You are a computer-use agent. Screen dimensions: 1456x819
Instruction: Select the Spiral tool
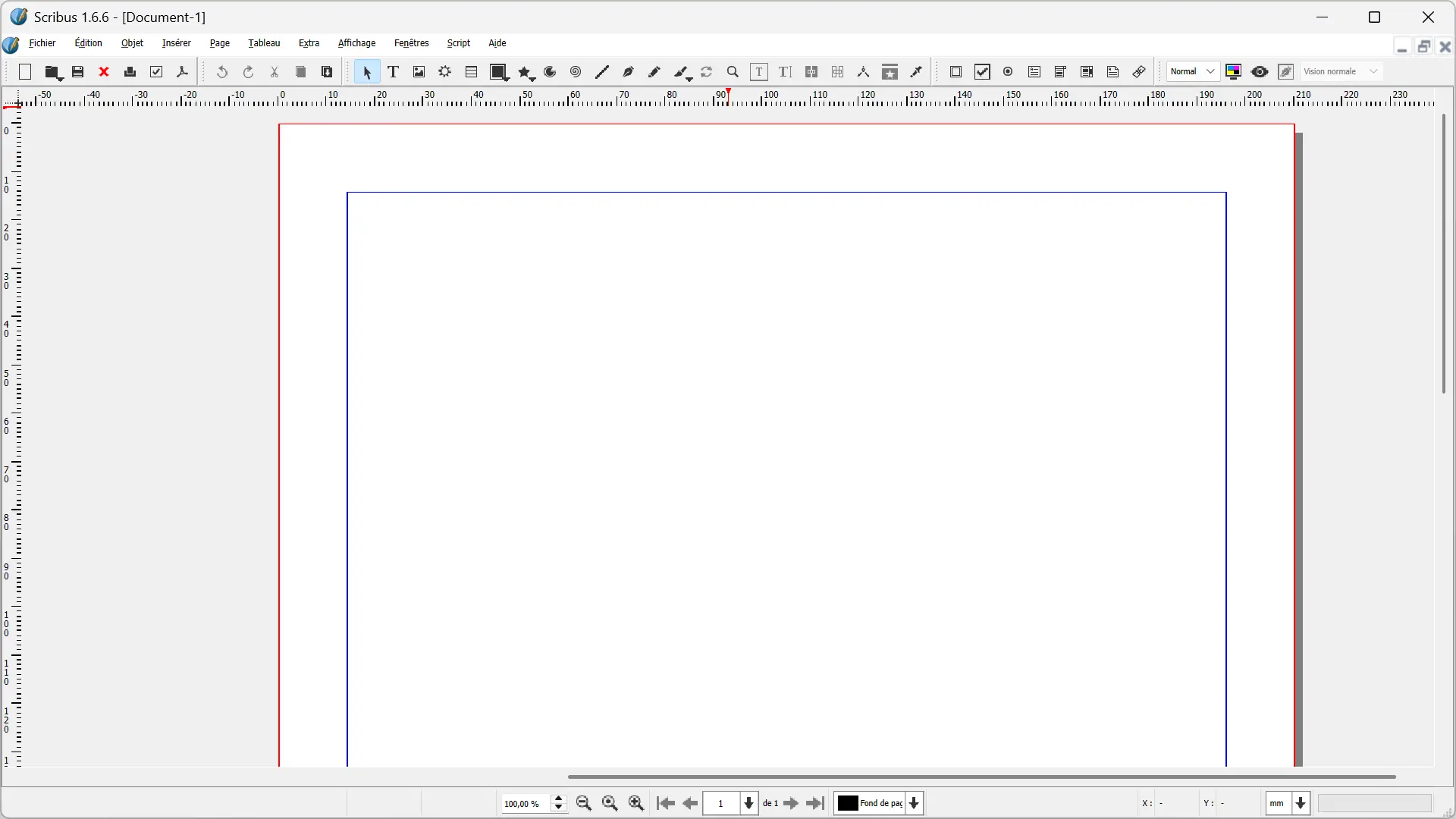point(576,72)
